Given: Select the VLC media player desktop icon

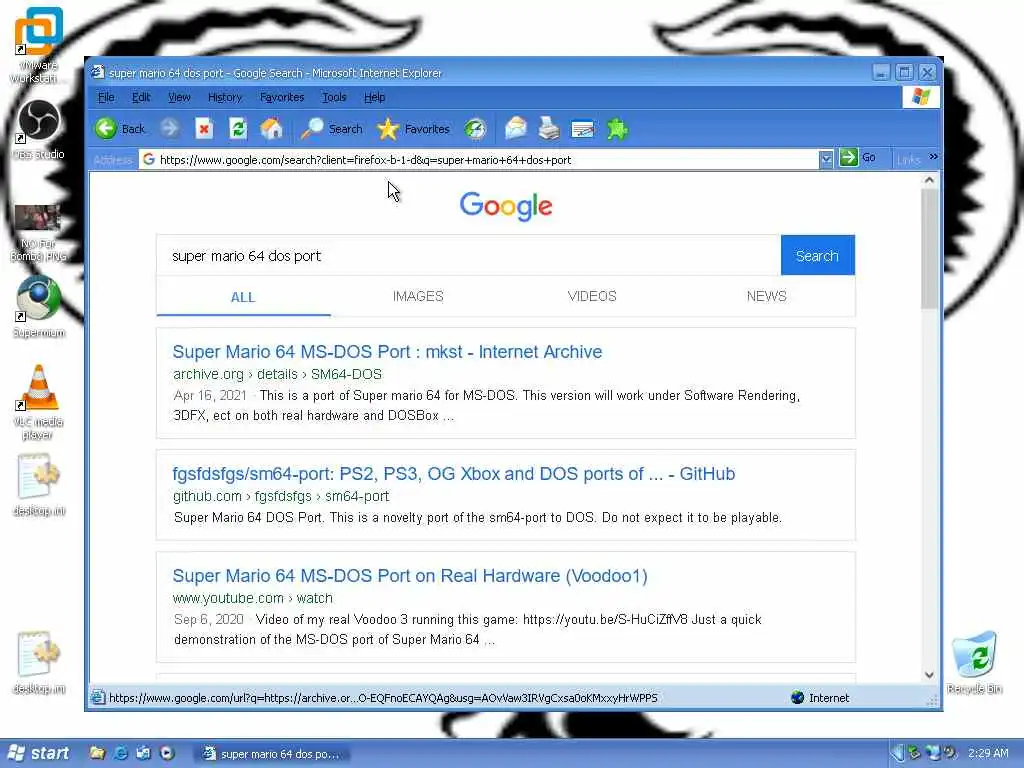Looking at the screenshot, I should (x=39, y=402).
